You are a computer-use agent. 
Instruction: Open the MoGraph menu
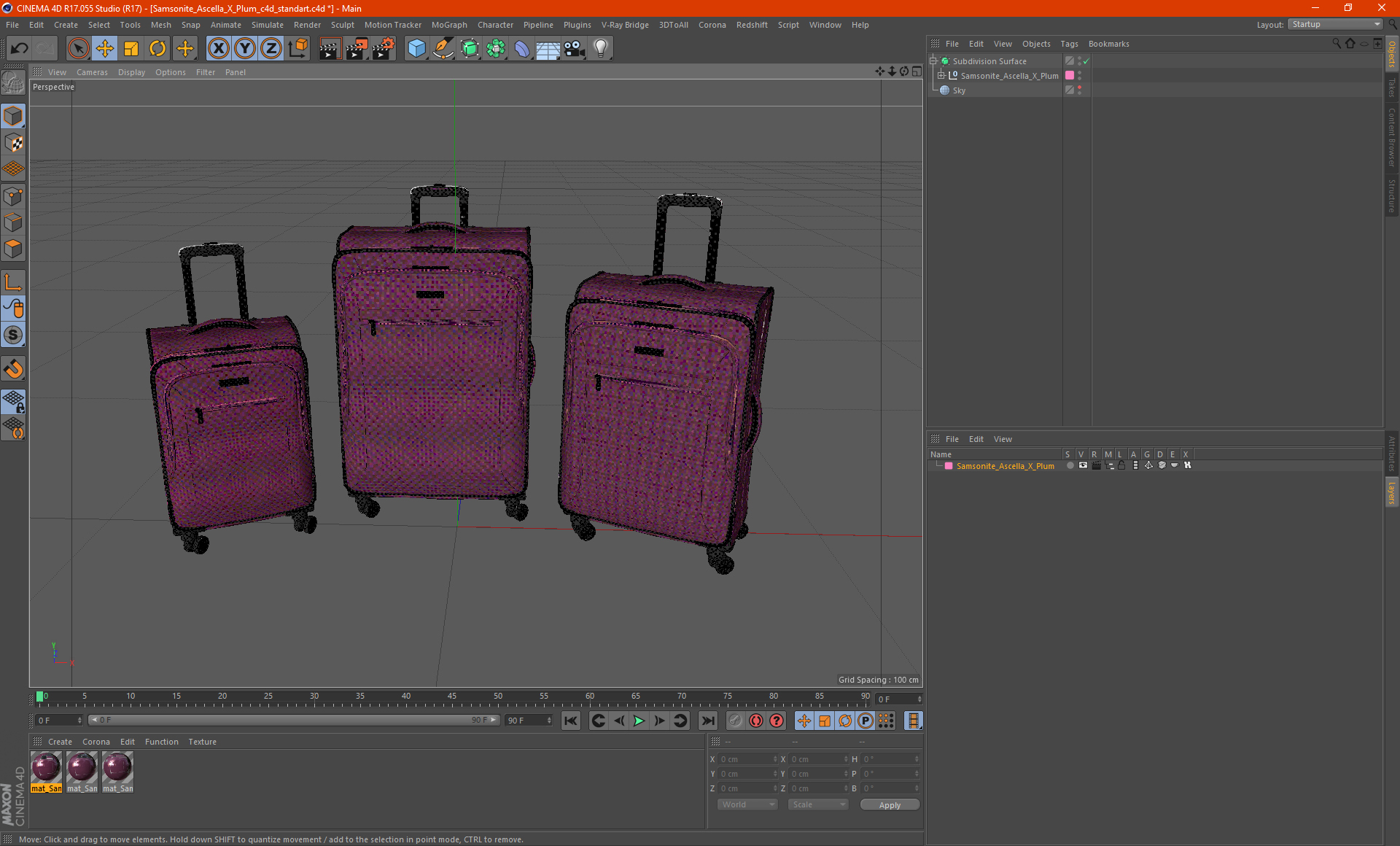[x=450, y=24]
